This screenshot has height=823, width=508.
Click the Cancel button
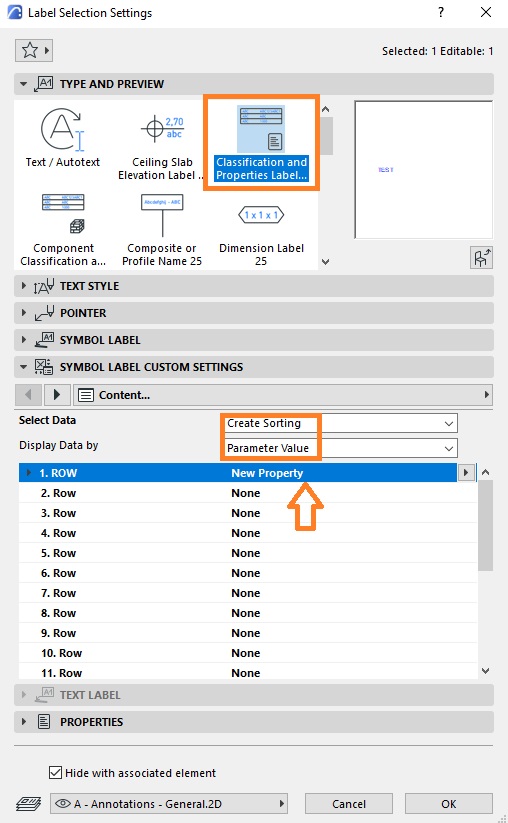coord(349,804)
